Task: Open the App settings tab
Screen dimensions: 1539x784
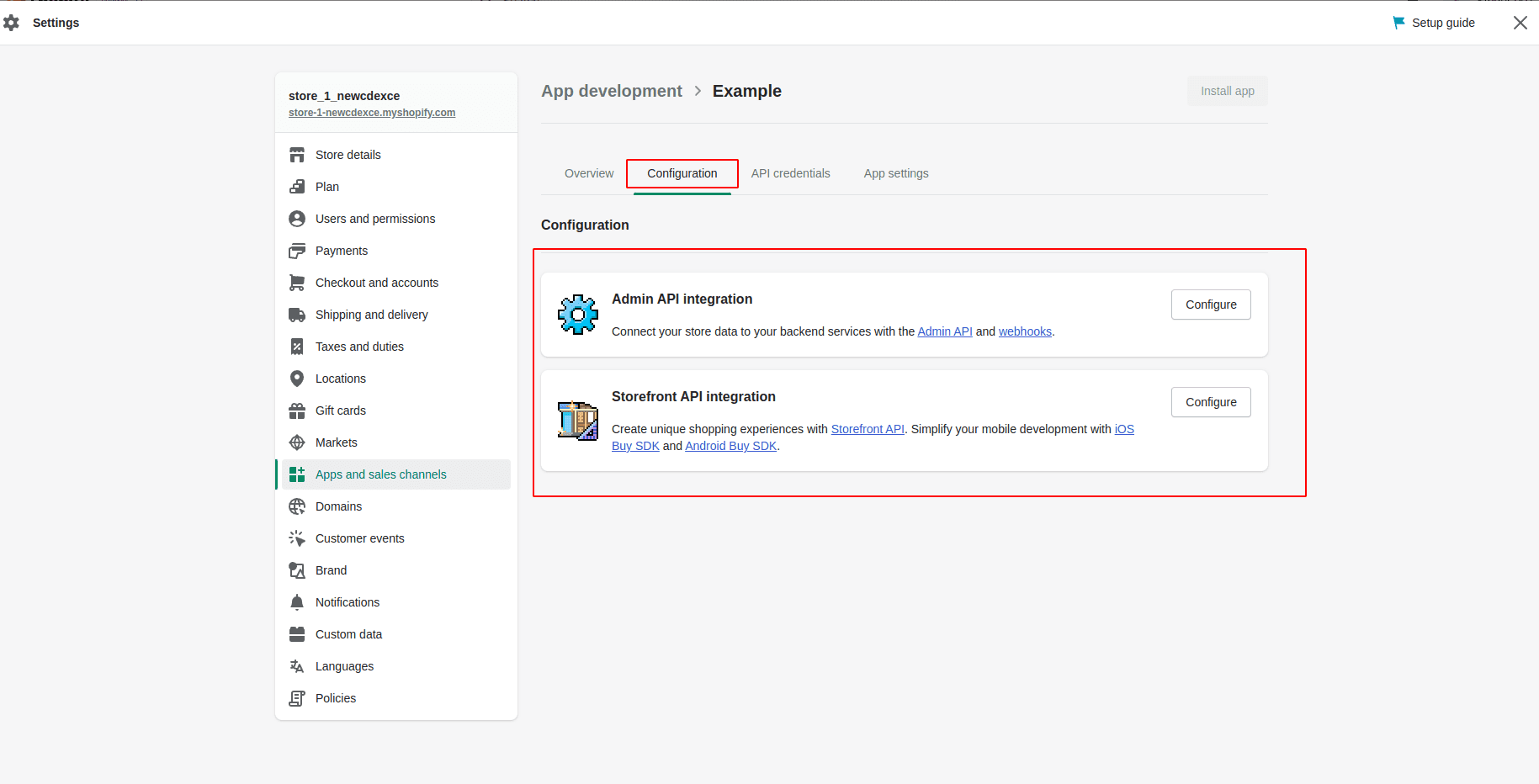Action: [896, 173]
